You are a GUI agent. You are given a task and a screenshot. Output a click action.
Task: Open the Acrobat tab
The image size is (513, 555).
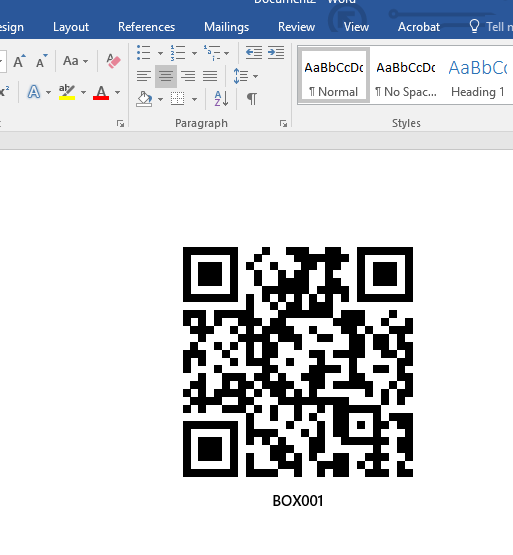(x=419, y=27)
